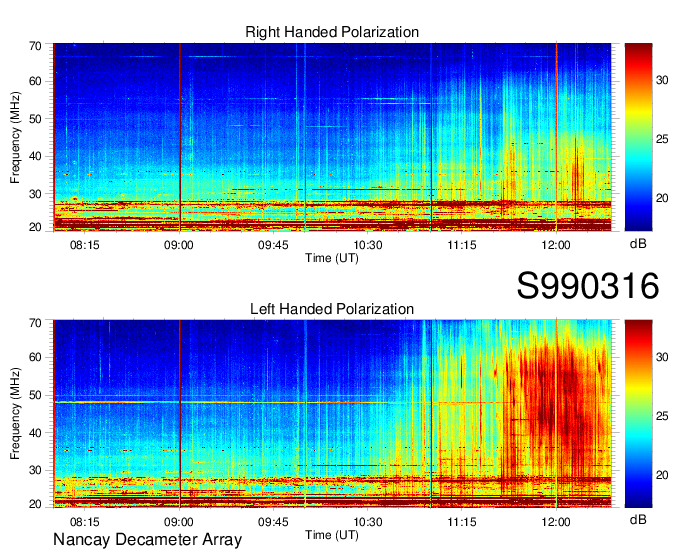
Task: Click the 20 dB label on the Right Handed color bar
Action: pyautogui.click(x=662, y=198)
